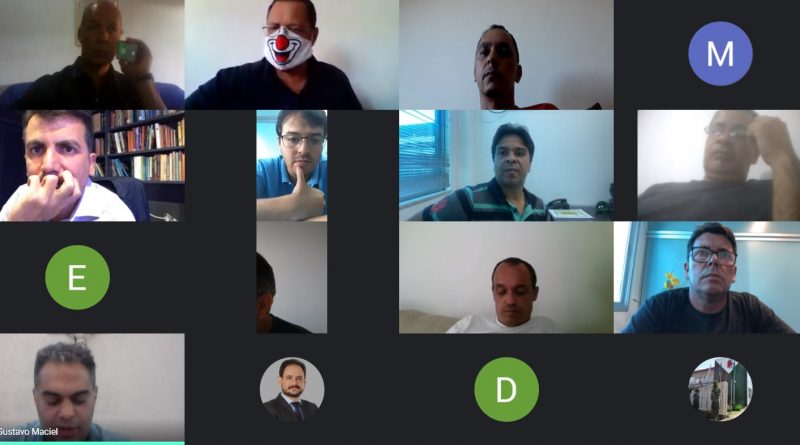Click the clown face mask in video
Viewport: 800px width, 445px height.
[x=287, y=47]
